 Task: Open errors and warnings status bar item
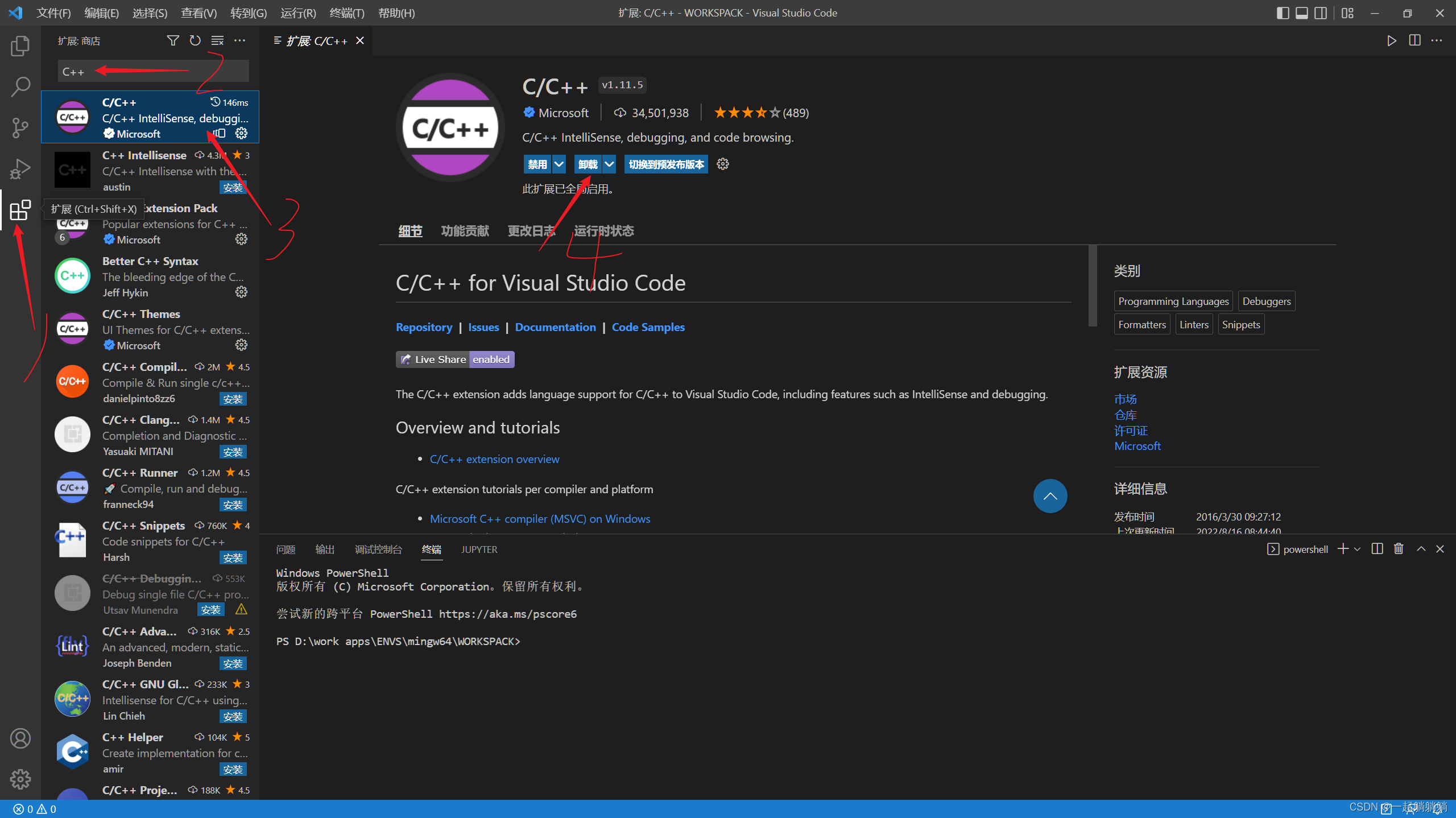pos(35,809)
